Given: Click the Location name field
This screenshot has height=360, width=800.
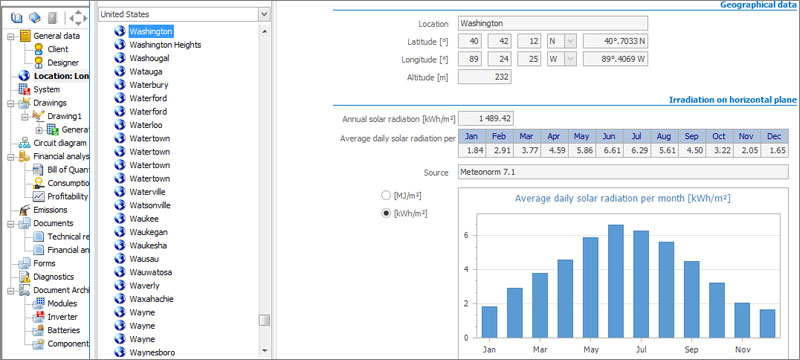Looking at the screenshot, I should click(x=553, y=23).
